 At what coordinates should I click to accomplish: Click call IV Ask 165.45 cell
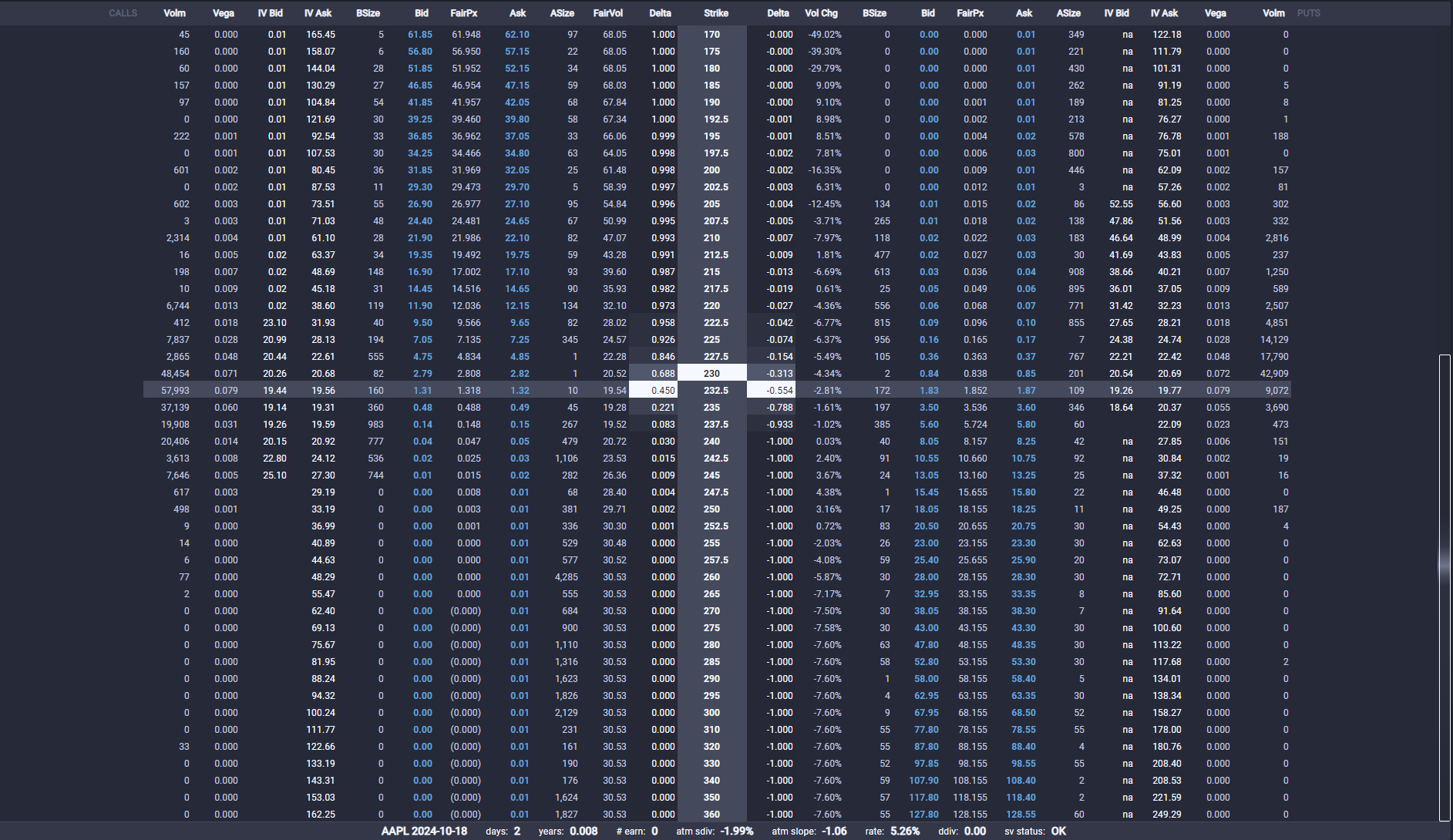(x=321, y=35)
